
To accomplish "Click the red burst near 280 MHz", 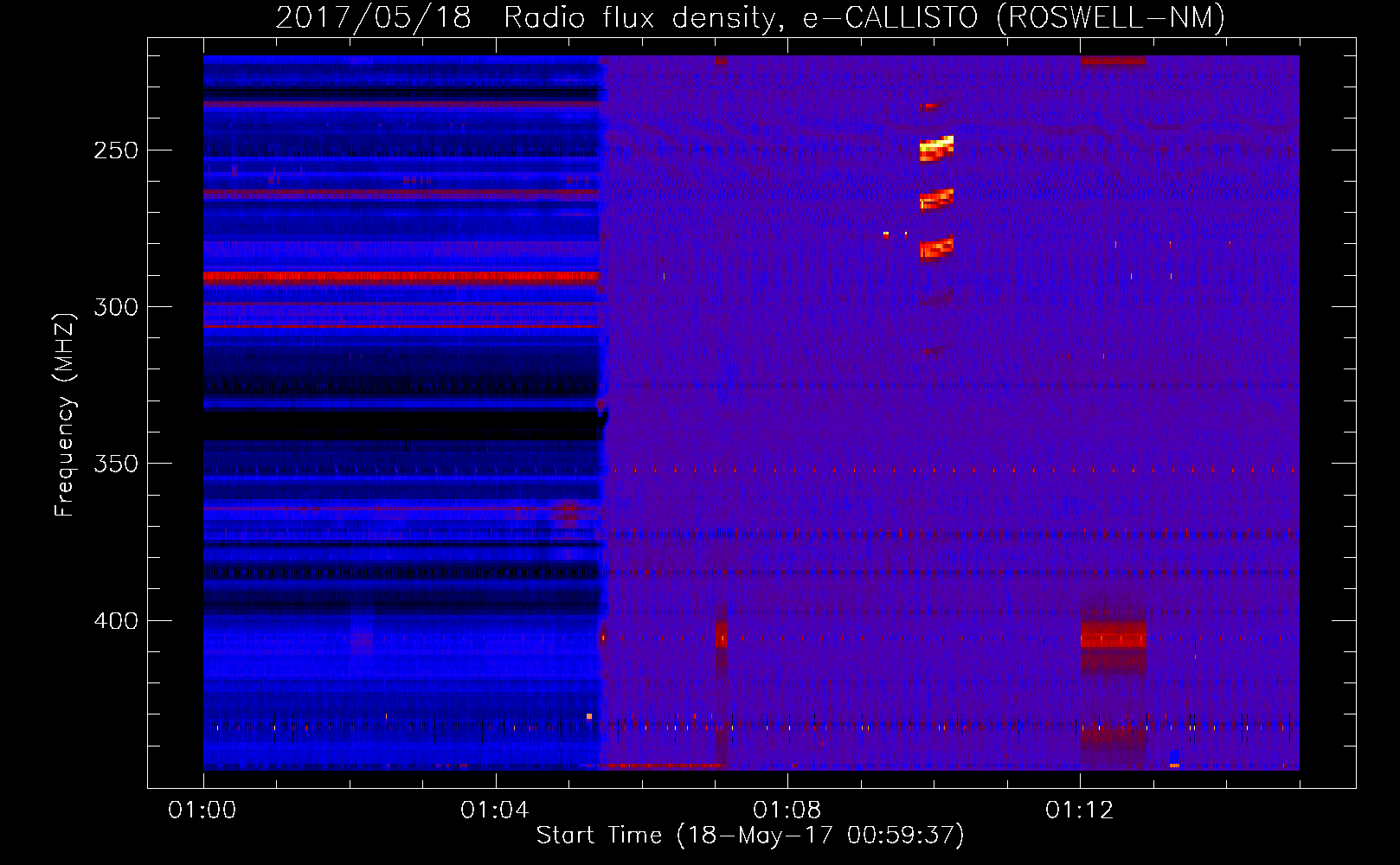I will pyautogui.click(x=936, y=249).
